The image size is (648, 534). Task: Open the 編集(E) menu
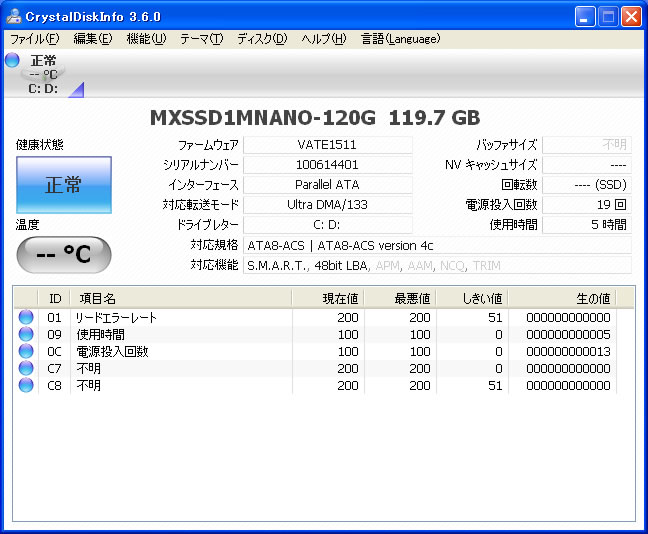tap(93, 39)
